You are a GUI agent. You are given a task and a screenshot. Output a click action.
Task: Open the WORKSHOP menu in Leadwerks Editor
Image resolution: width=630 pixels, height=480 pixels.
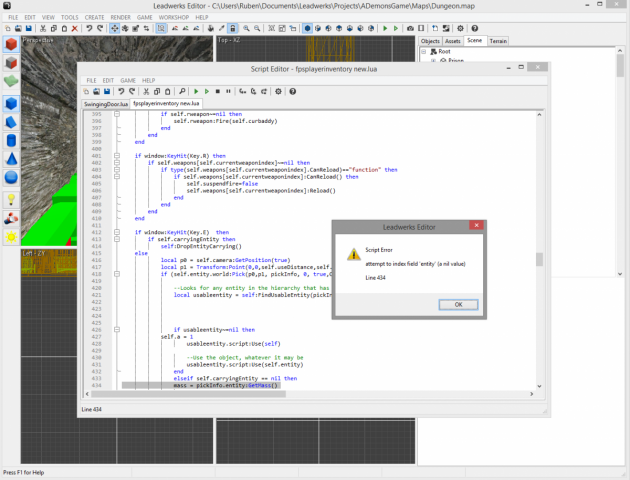174,17
